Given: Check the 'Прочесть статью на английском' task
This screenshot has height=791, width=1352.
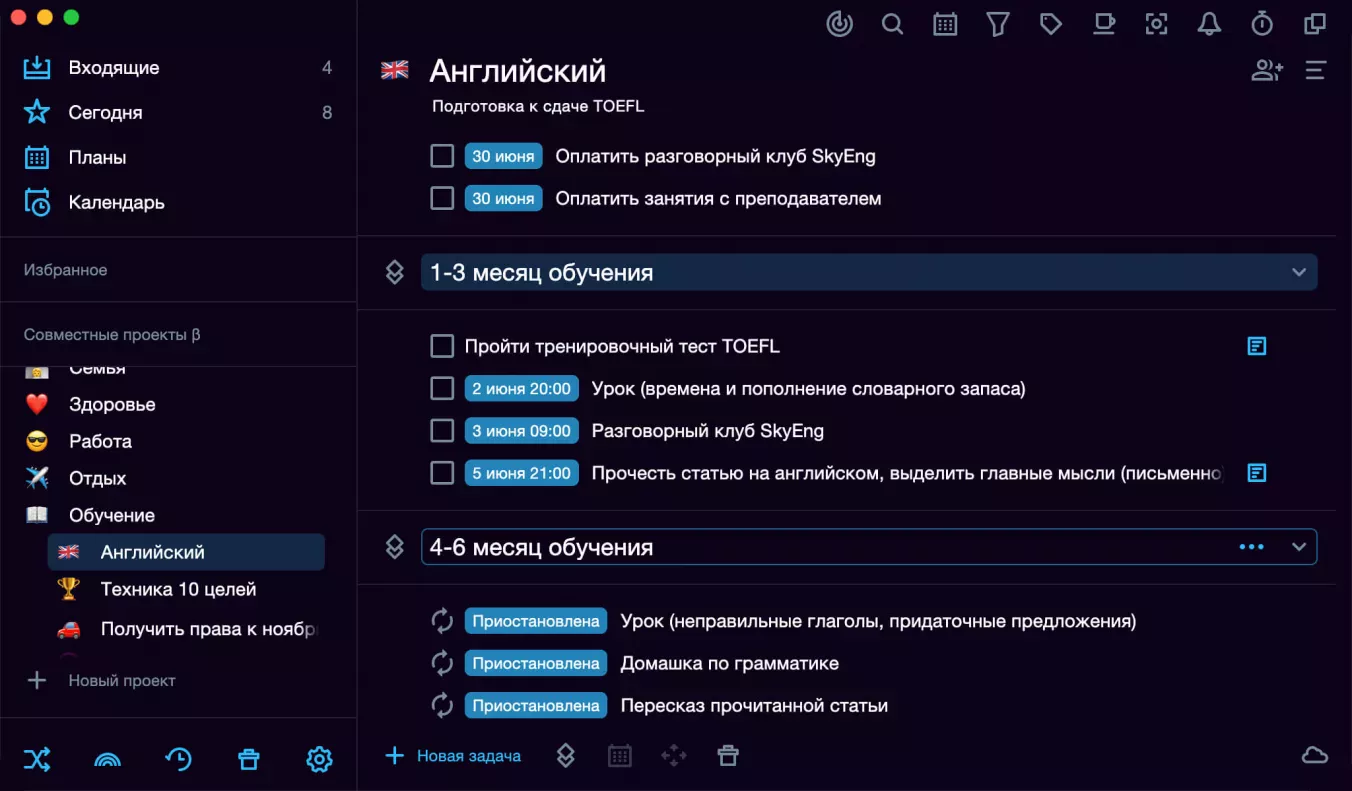Looking at the screenshot, I should coord(442,473).
